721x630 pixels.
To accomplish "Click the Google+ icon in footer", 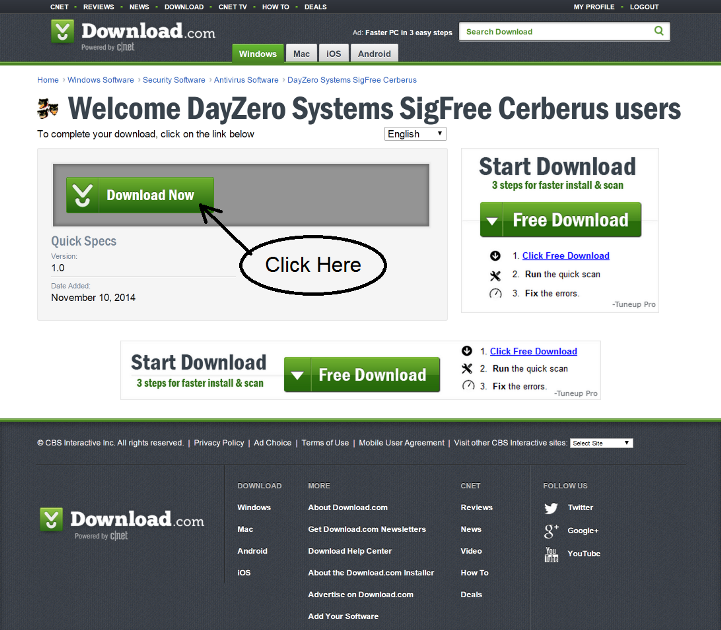I will [551, 530].
